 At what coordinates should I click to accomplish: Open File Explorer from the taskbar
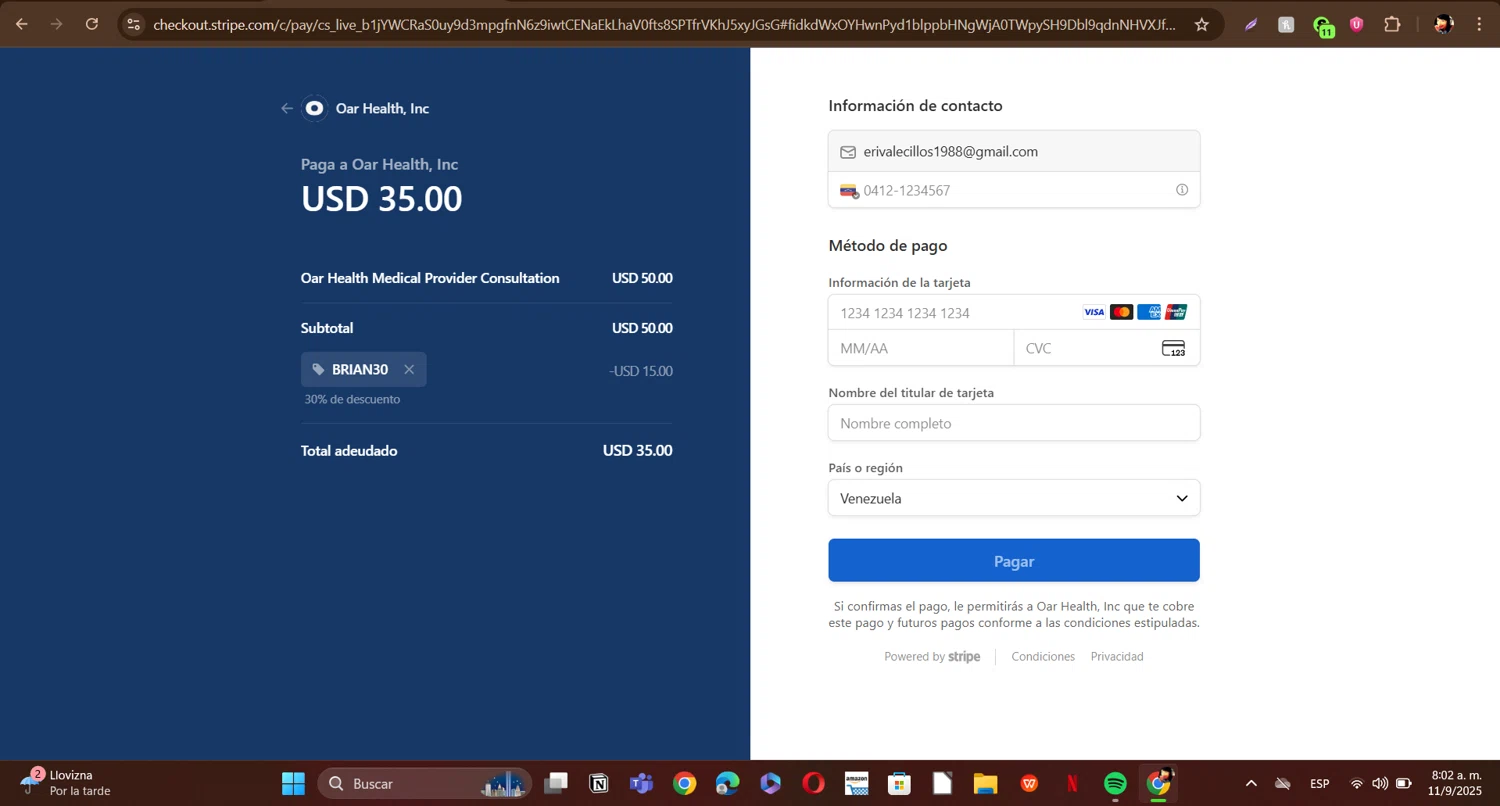(x=985, y=783)
